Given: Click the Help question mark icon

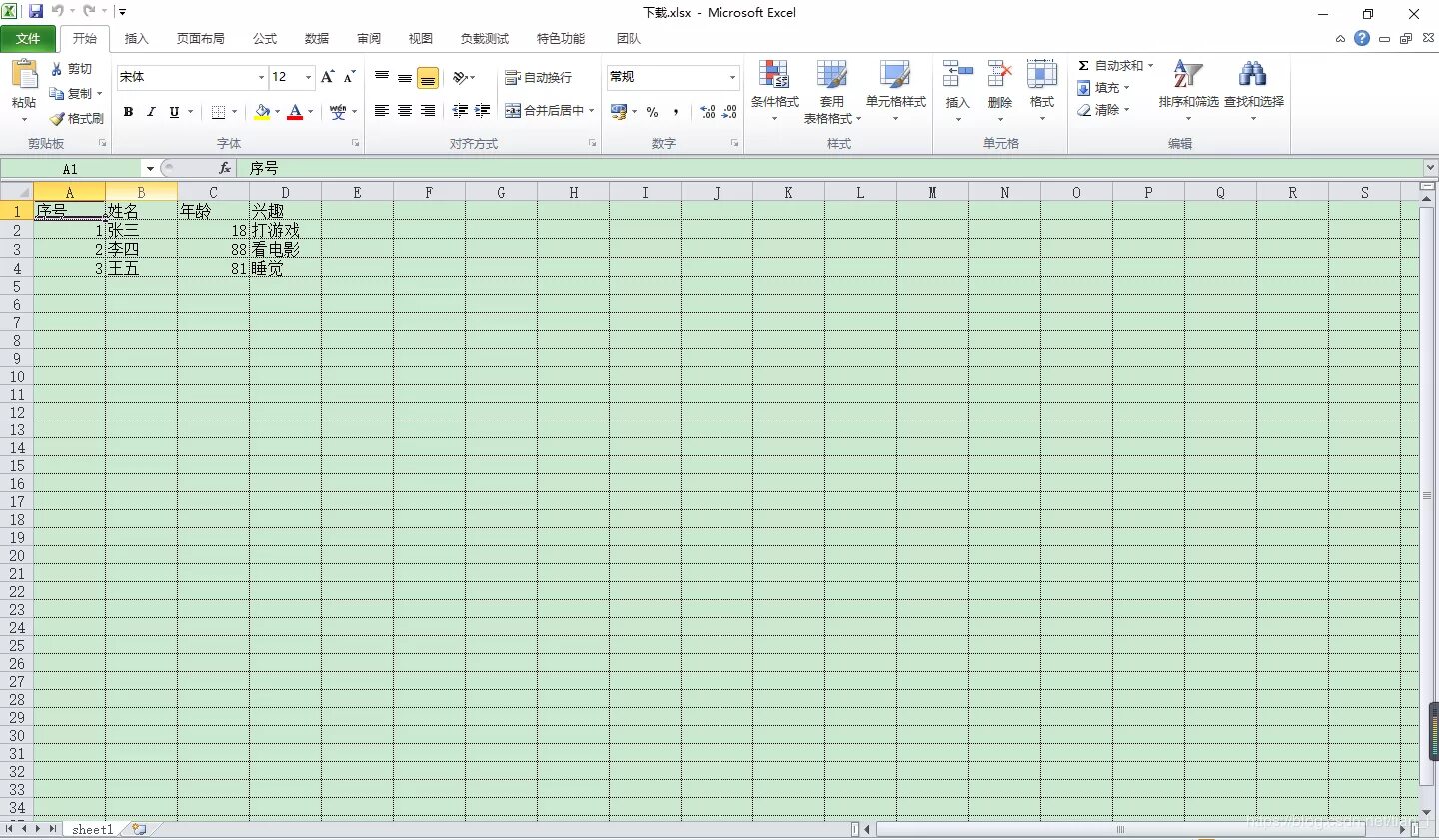Looking at the screenshot, I should click(1362, 38).
